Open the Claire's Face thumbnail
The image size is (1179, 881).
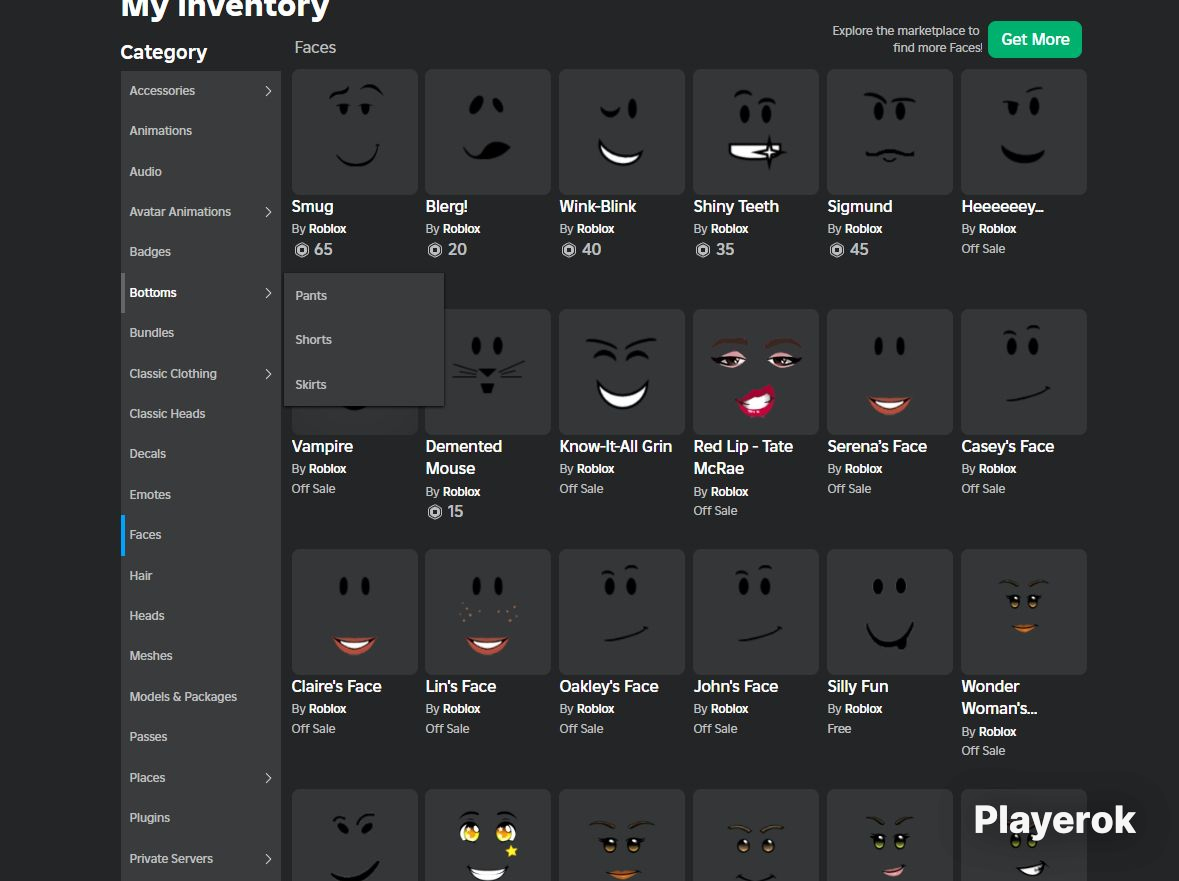pyautogui.click(x=355, y=612)
